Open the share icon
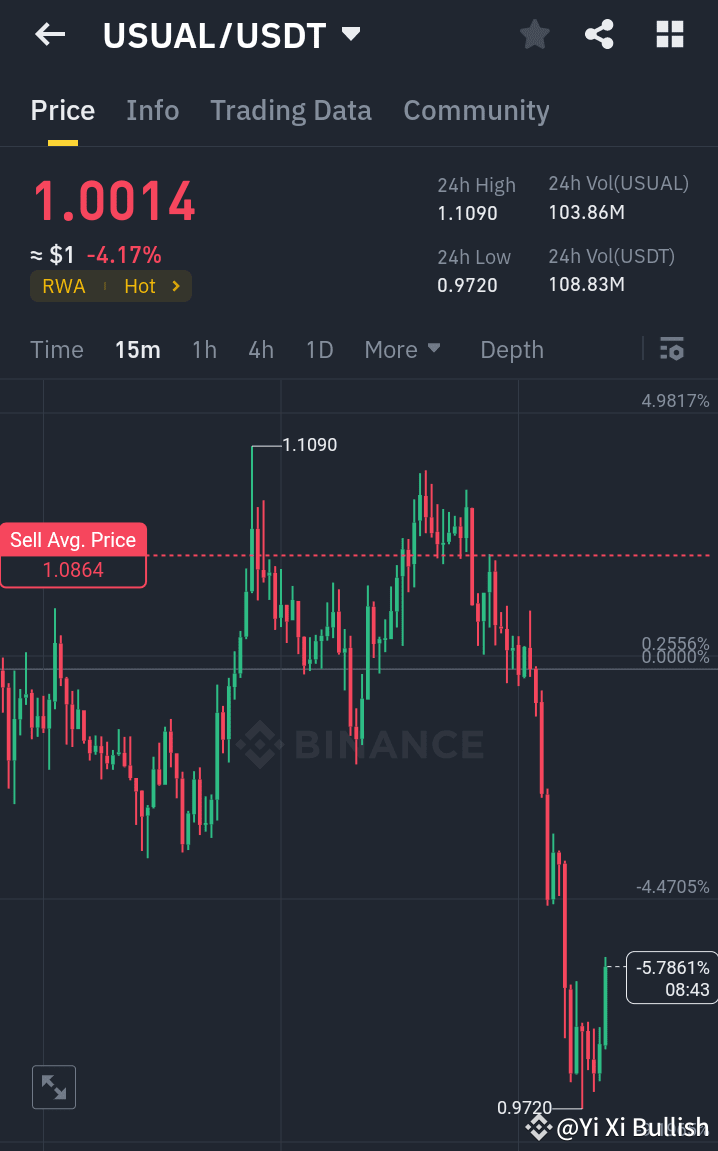Viewport: 718px width, 1151px height. click(x=599, y=34)
